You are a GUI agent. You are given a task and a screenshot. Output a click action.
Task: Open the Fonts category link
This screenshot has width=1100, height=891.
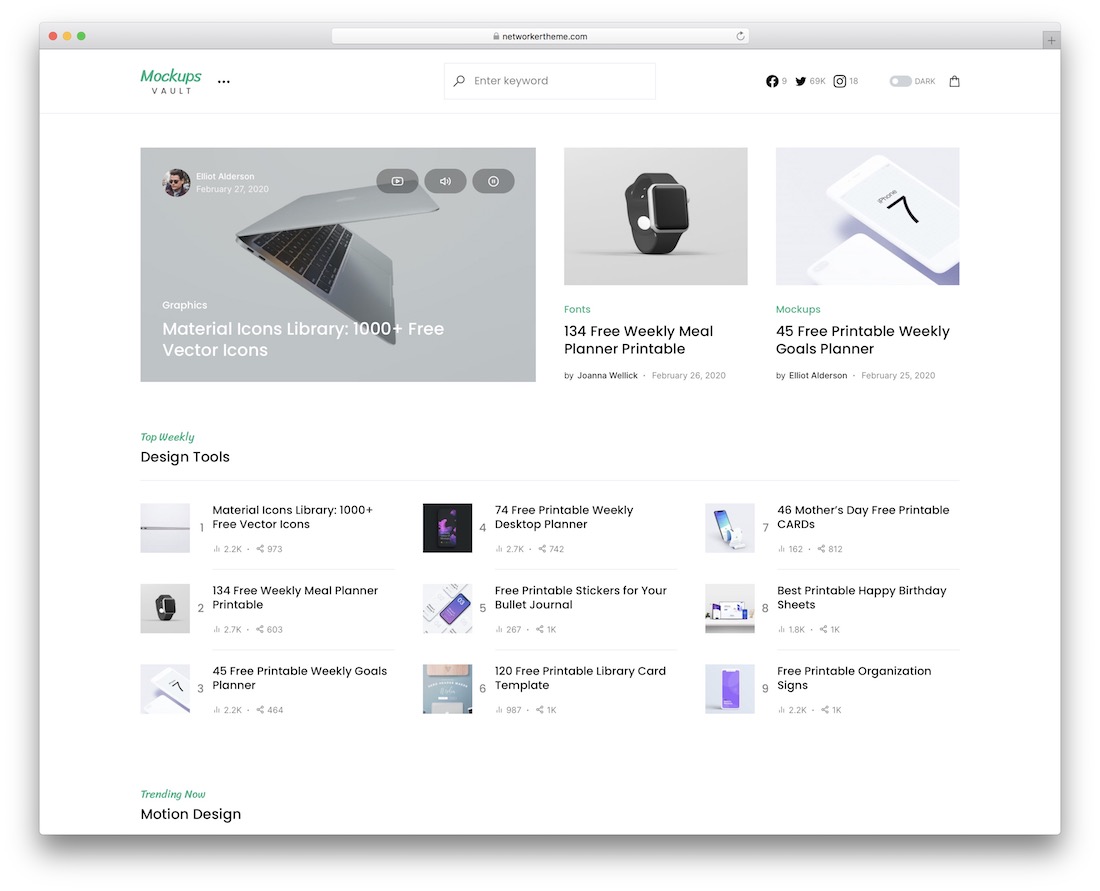pos(577,309)
